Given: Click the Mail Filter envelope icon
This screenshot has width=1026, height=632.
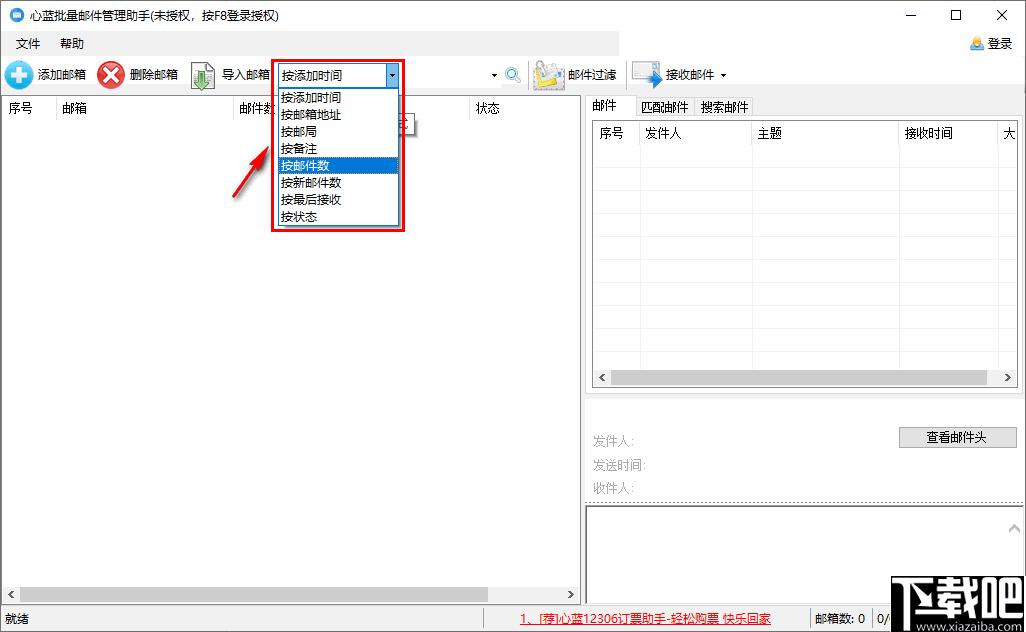Looking at the screenshot, I should (548, 75).
